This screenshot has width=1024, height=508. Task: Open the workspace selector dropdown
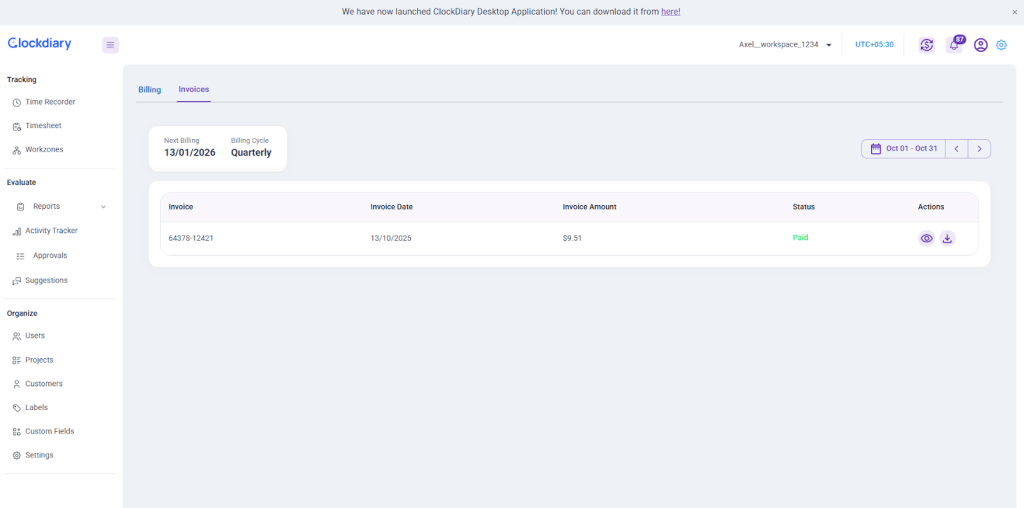[x=785, y=45]
